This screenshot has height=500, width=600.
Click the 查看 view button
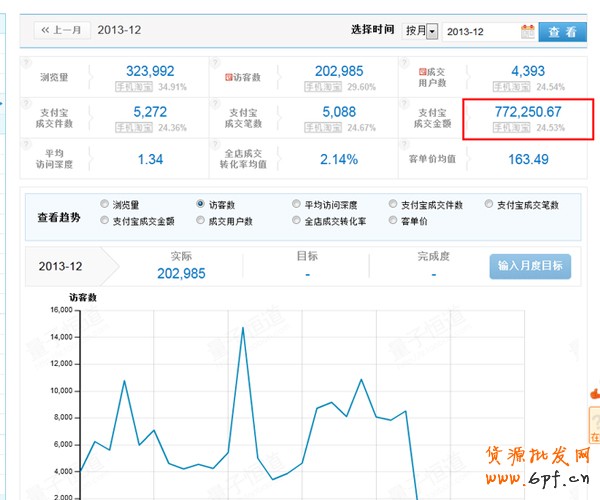point(562,32)
